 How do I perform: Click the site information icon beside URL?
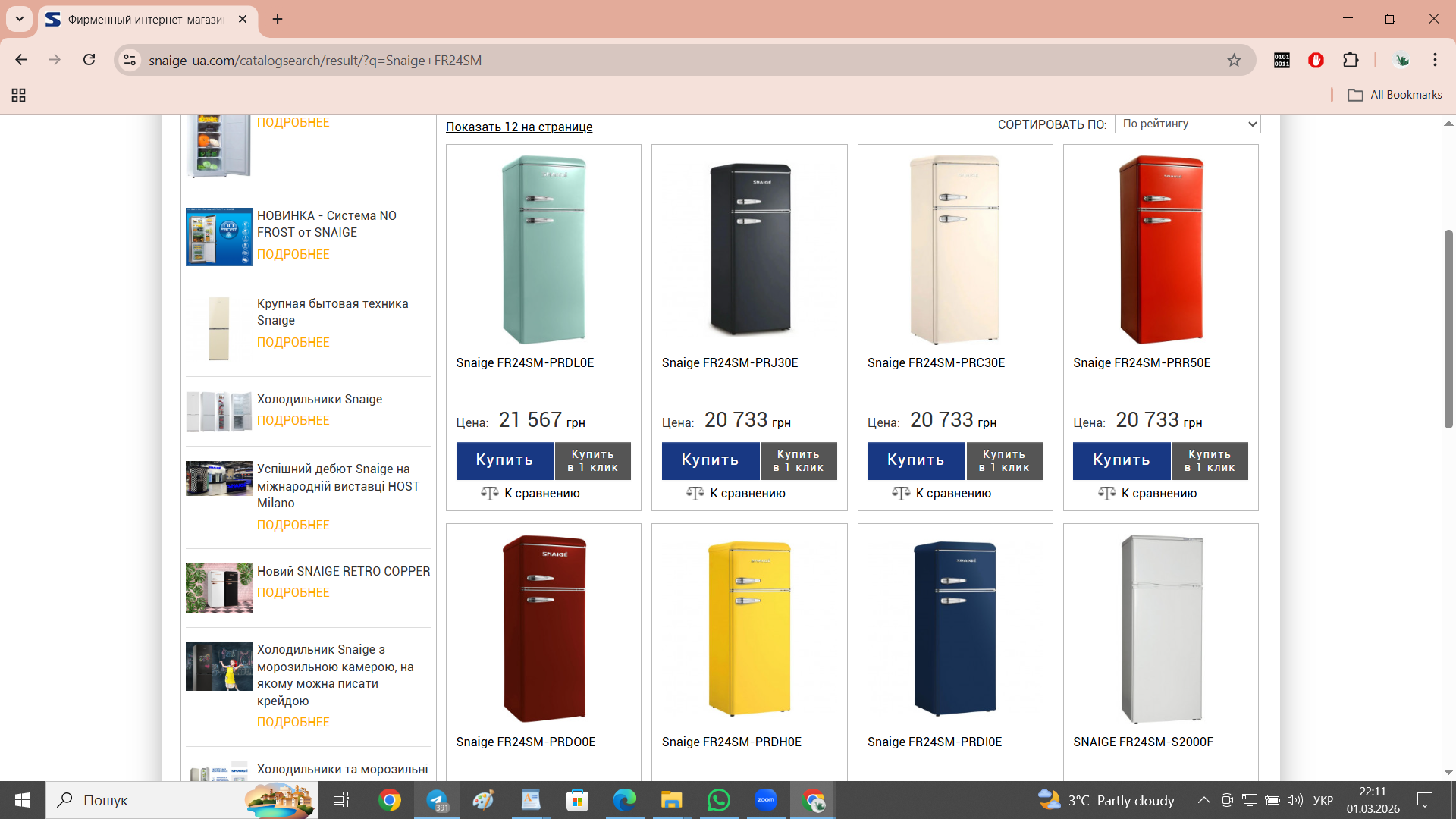tap(130, 60)
